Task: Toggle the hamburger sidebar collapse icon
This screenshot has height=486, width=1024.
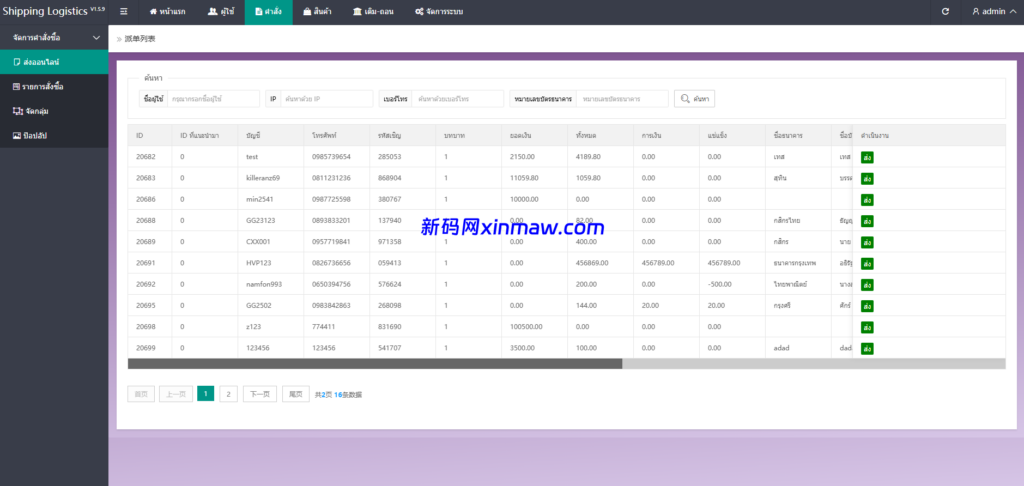Action: tap(123, 12)
